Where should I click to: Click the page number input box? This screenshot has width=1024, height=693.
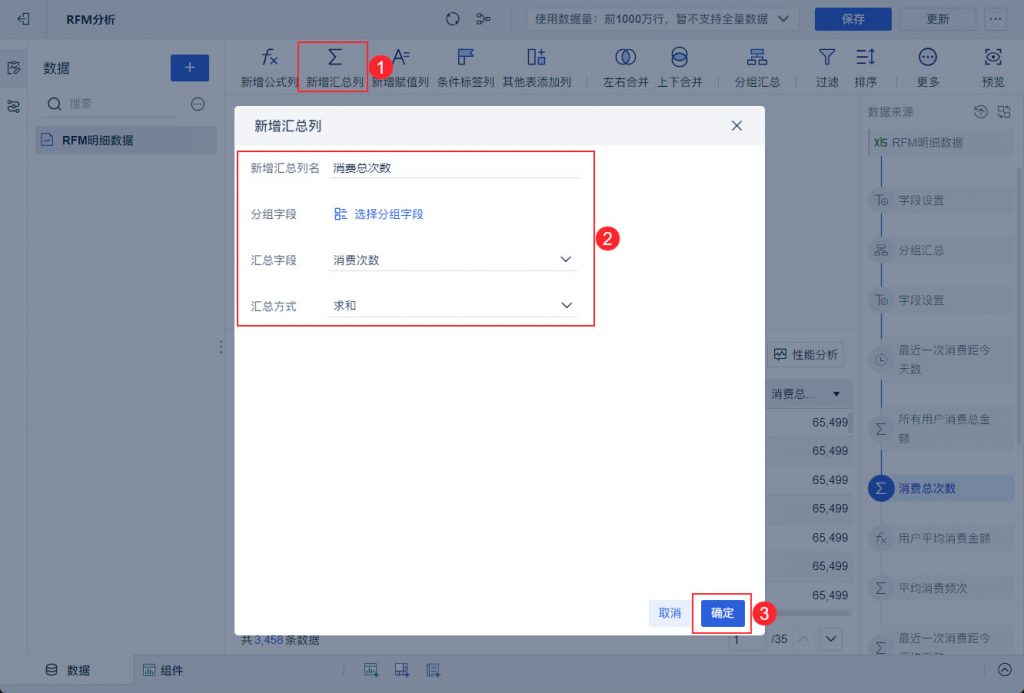pos(747,639)
